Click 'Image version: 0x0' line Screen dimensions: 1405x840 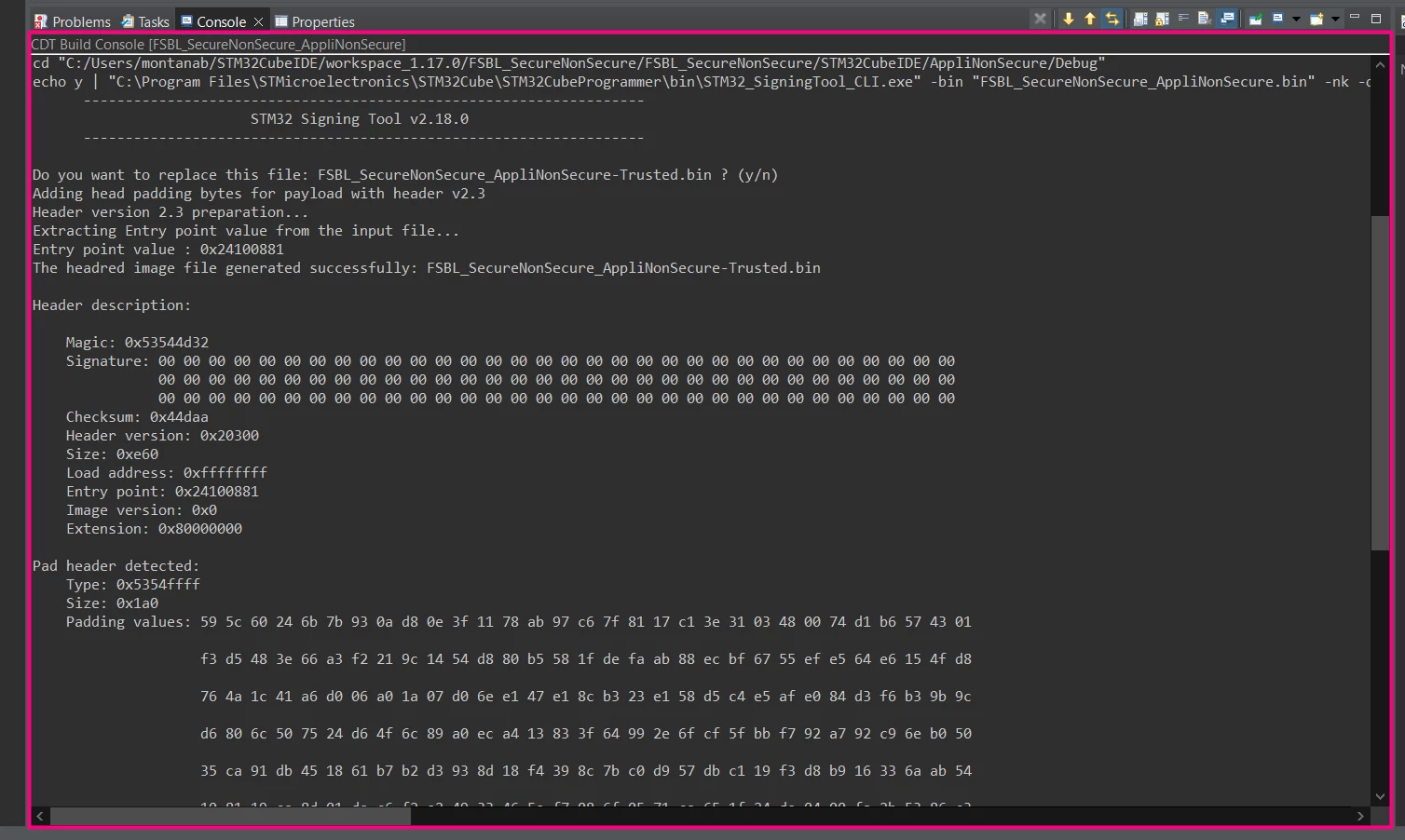pyautogui.click(x=142, y=509)
